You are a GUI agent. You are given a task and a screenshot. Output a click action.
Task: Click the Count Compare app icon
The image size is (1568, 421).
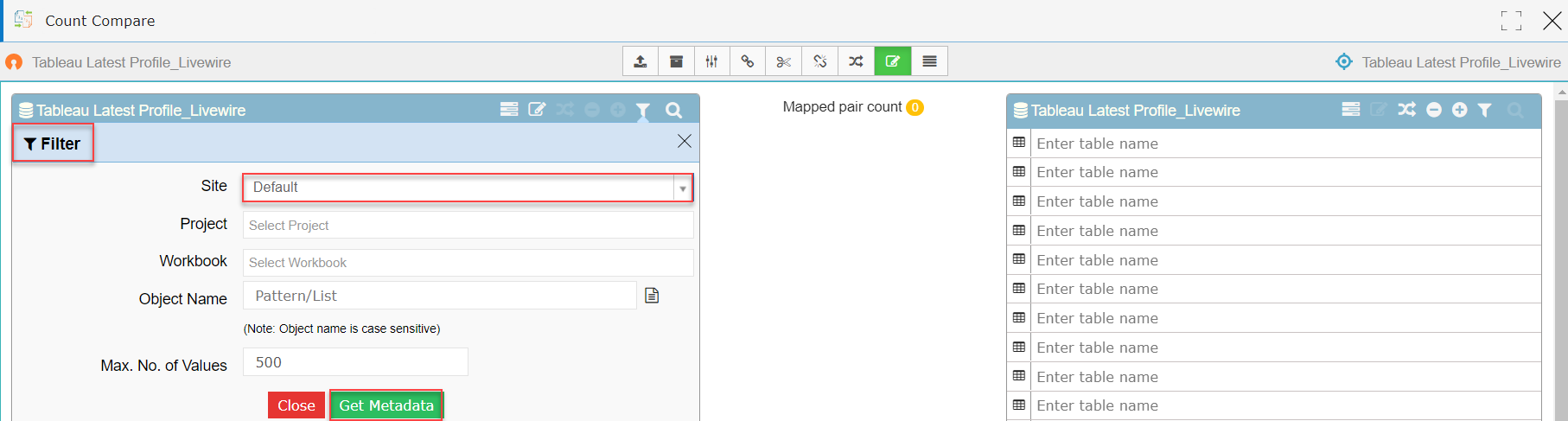tap(23, 19)
